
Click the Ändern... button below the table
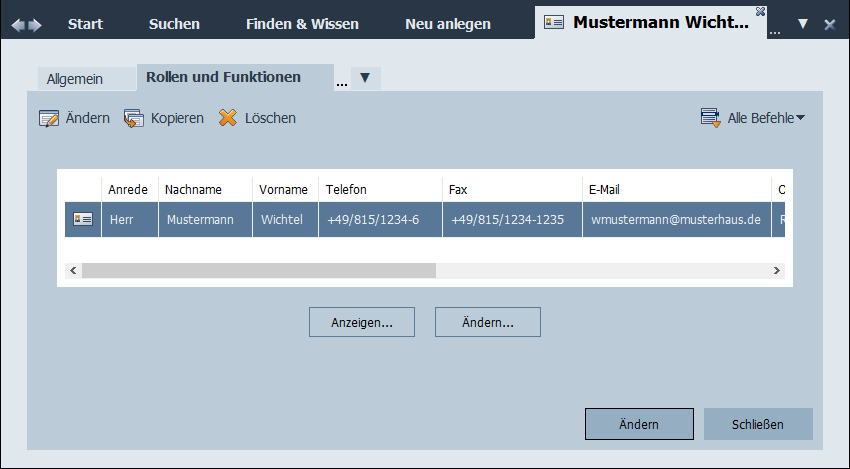488,322
